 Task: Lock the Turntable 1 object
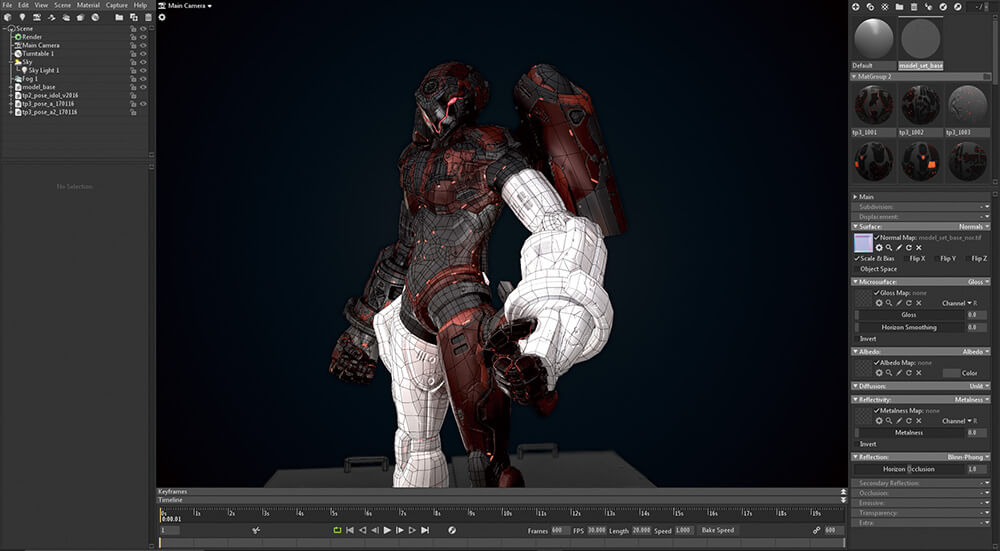133,54
